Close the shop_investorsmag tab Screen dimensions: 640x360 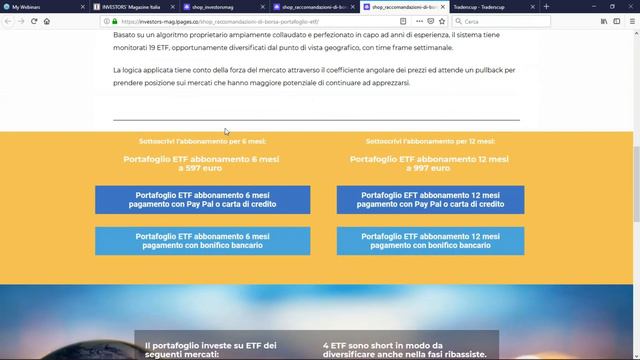262,7
